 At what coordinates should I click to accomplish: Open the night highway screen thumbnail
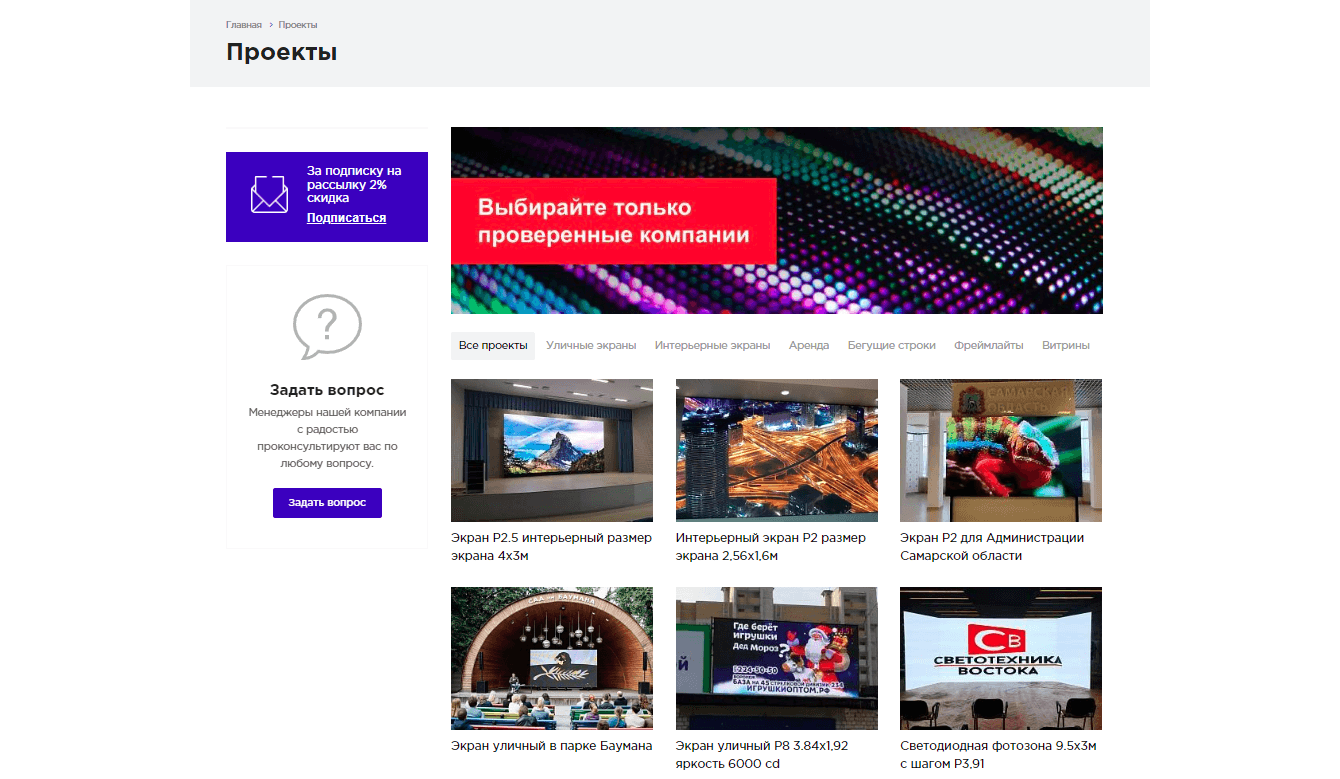776,450
